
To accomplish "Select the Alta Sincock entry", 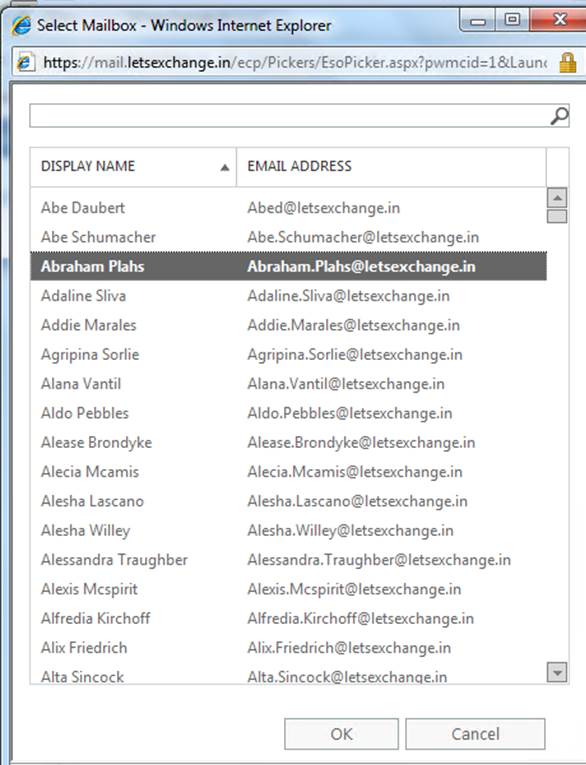I will 288,675.
